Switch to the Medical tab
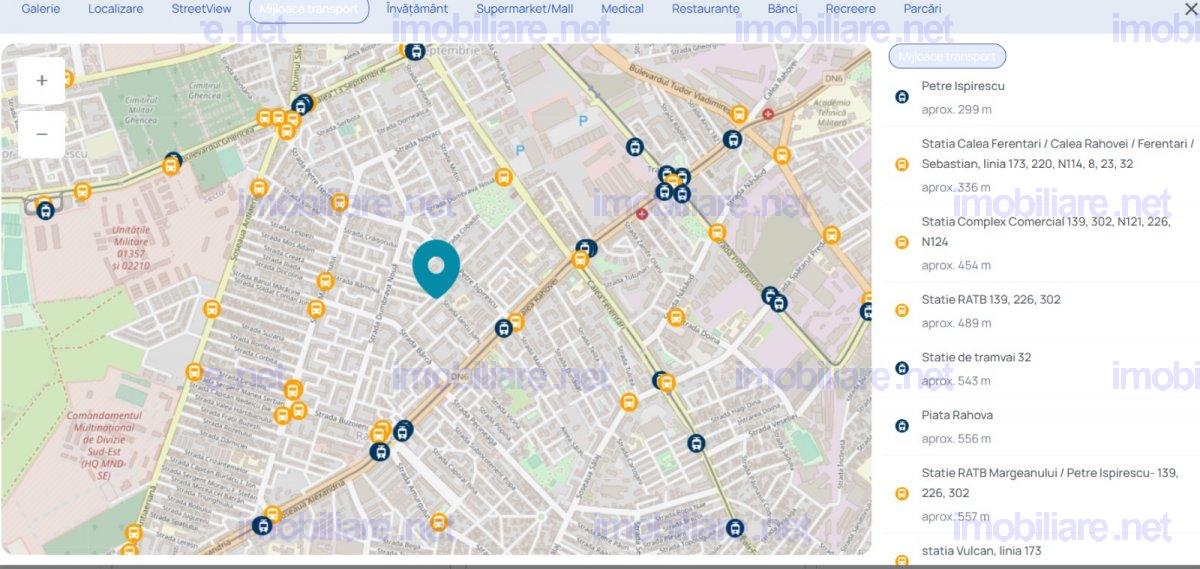 point(622,9)
